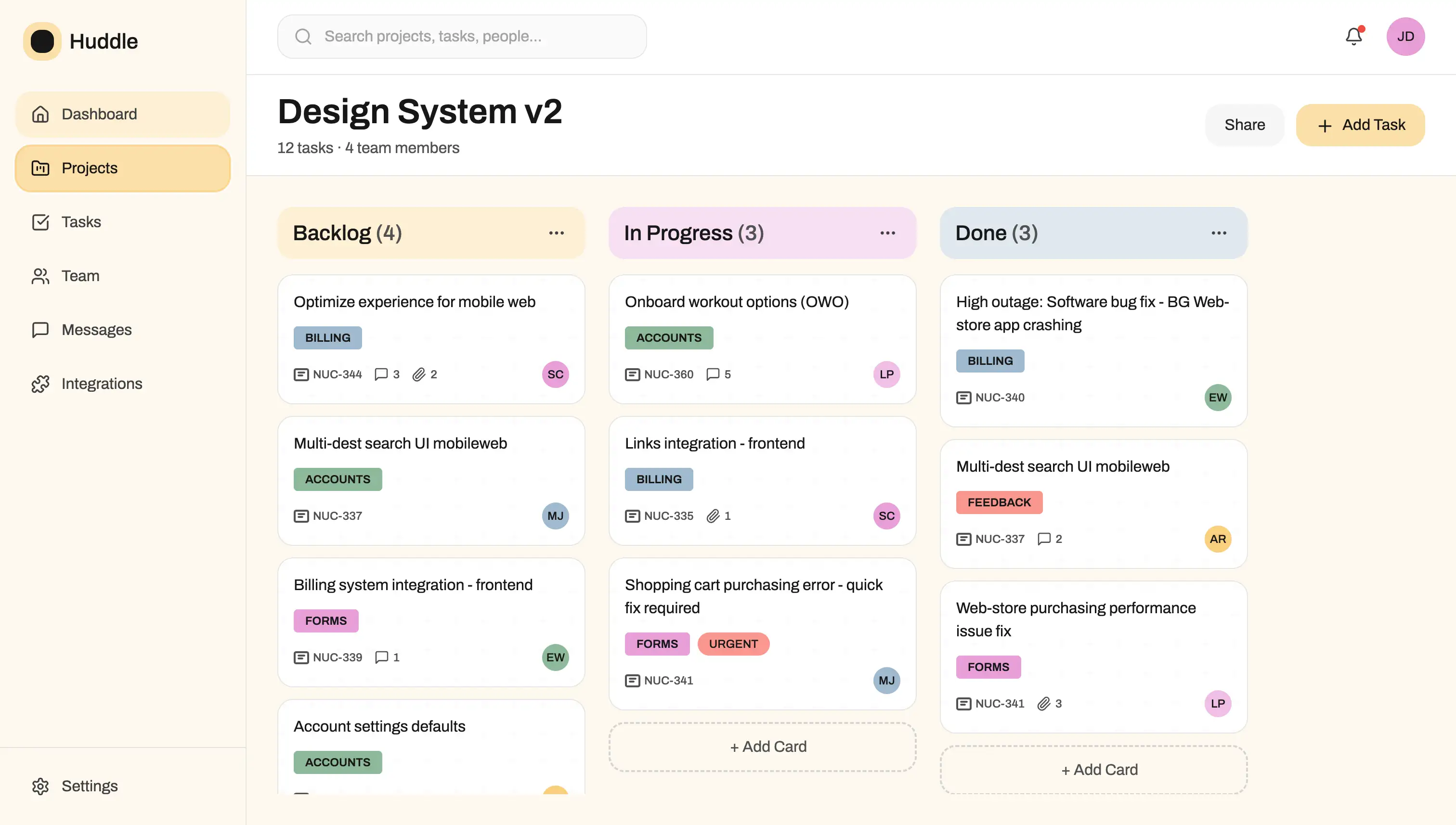Click the Share button

click(x=1244, y=125)
